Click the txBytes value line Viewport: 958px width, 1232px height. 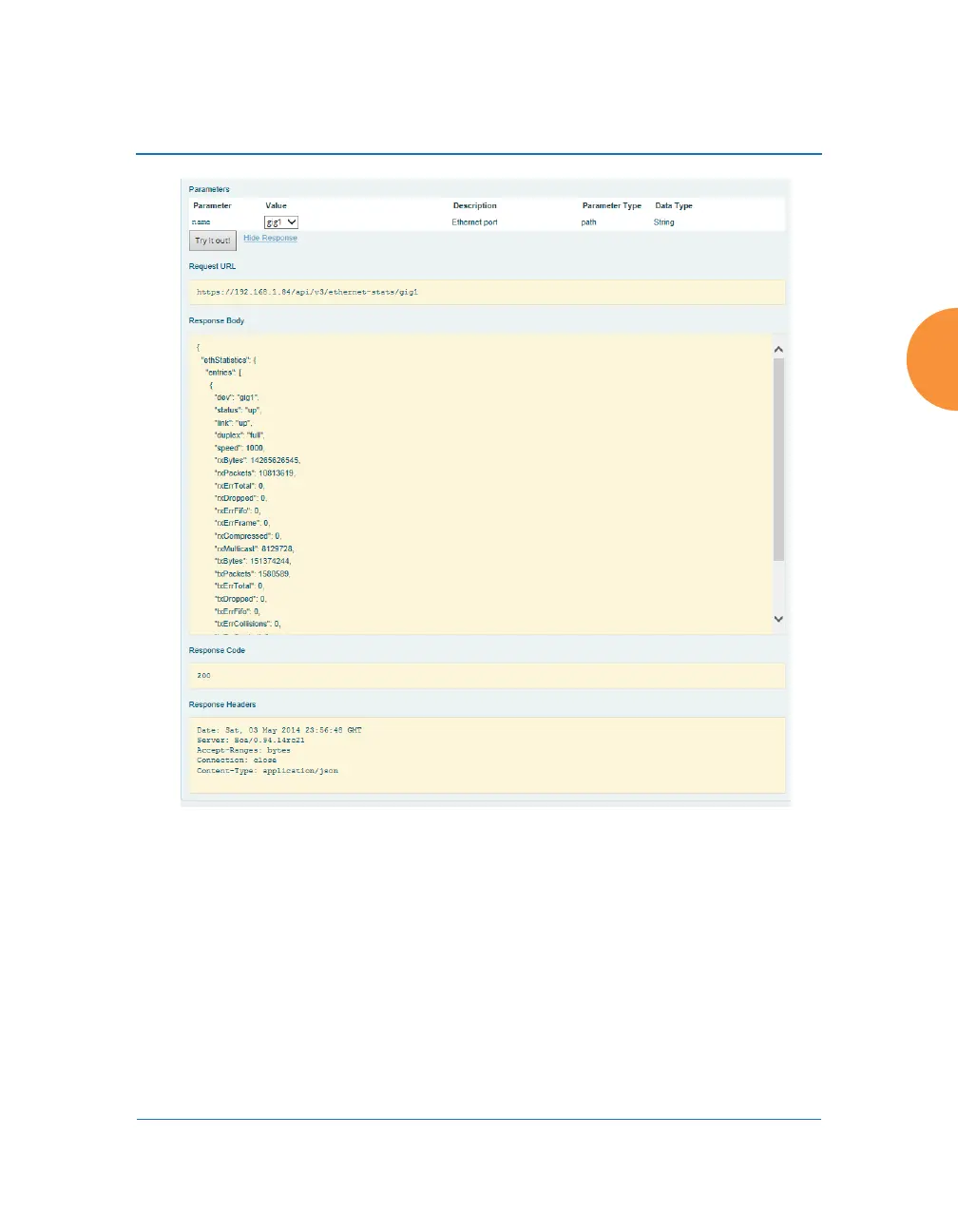[253, 561]
